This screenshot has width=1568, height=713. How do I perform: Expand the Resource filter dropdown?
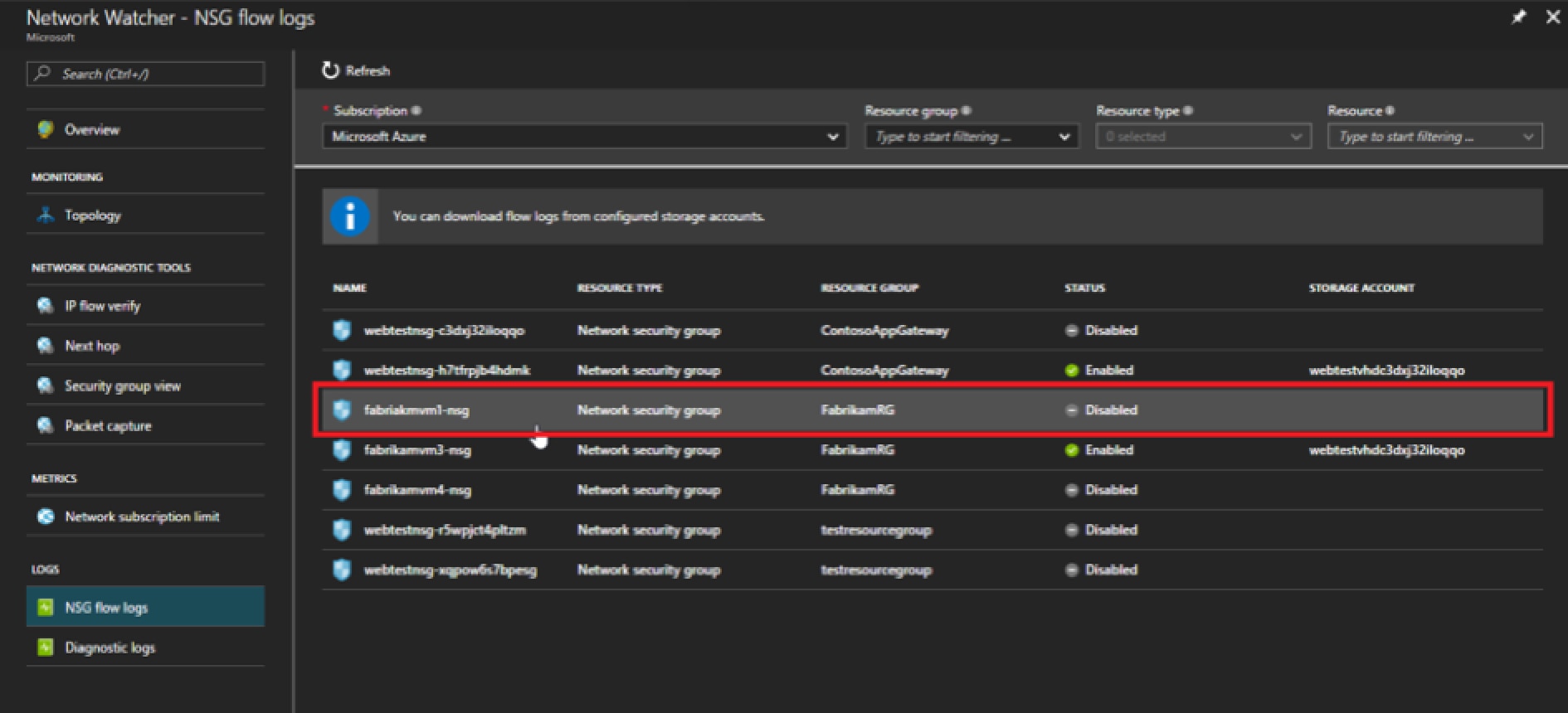[1527, 137]
